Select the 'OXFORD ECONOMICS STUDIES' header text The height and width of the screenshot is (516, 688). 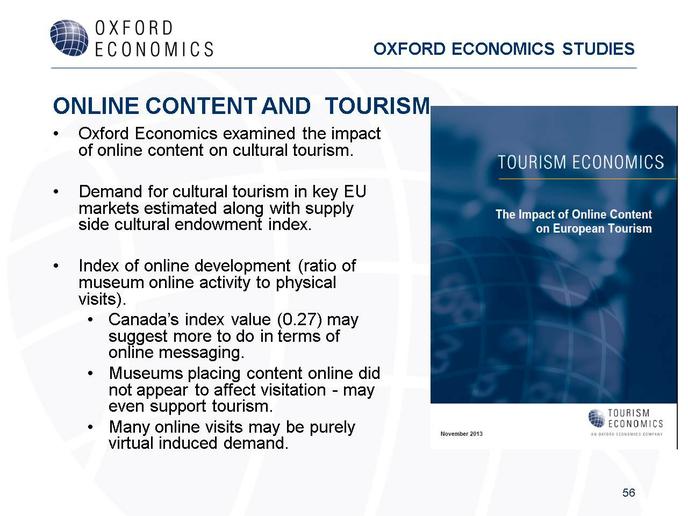pos(504,49)
